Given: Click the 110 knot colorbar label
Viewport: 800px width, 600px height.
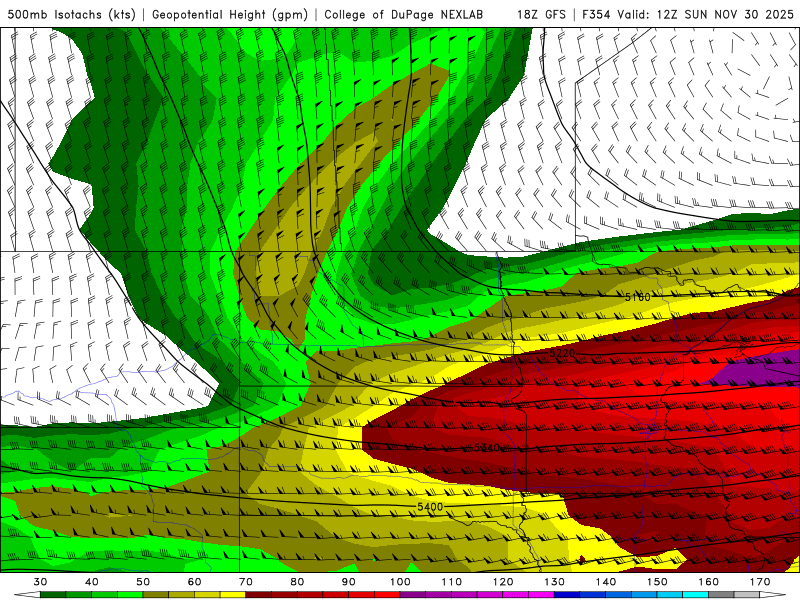Looking at the screenshot, I should [x=452, y=582].
